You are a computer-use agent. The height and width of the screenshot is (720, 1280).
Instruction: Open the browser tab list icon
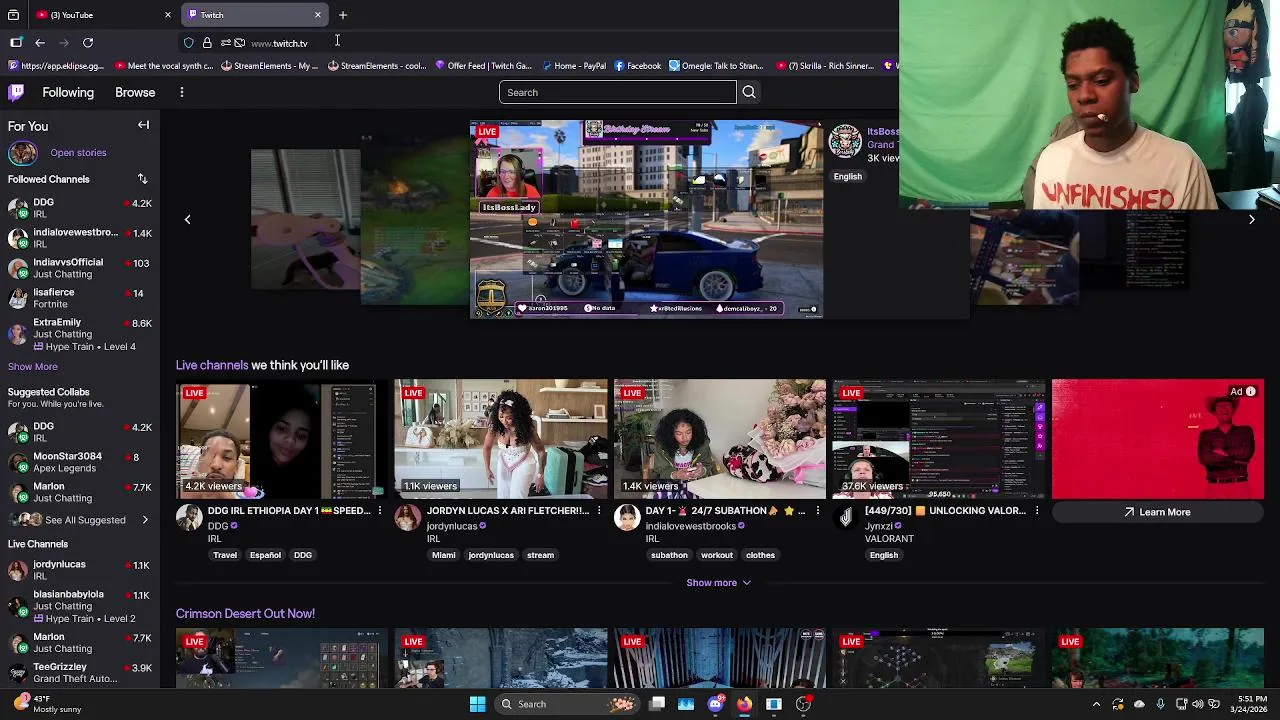pos(13,15)
